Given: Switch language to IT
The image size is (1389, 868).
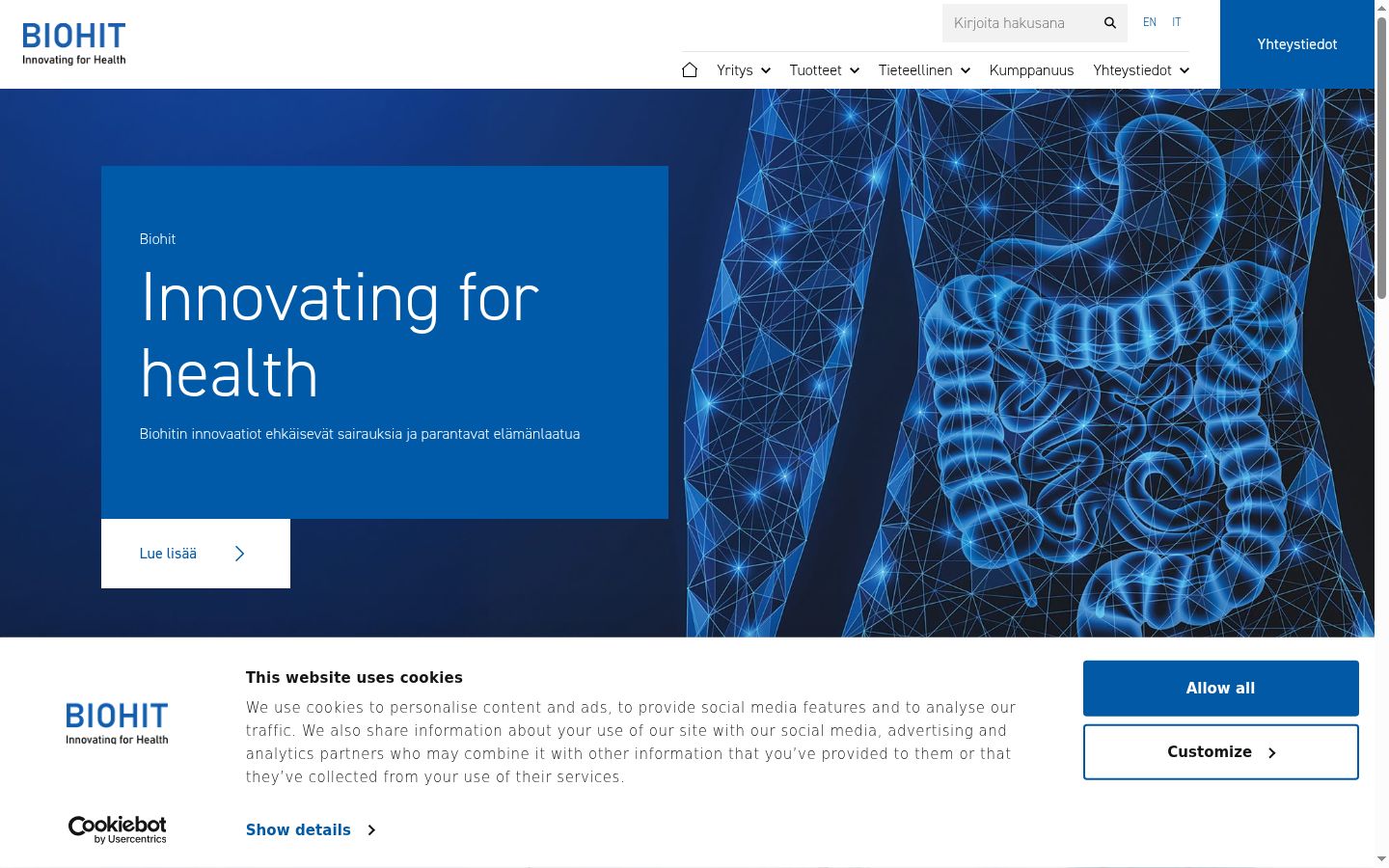Looking at the screenshot, I should (1177, 22).
